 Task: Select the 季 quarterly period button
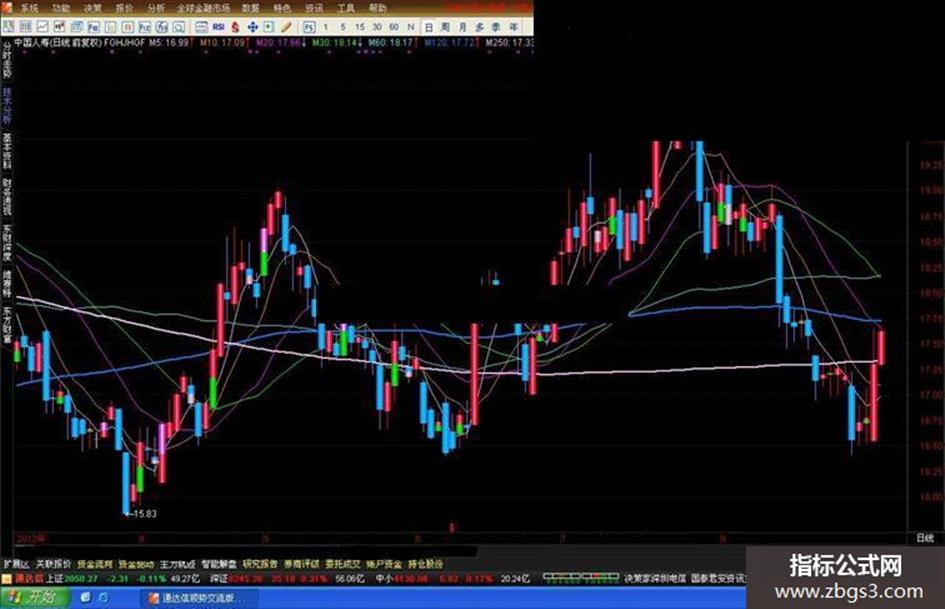(x=496, y=27)
